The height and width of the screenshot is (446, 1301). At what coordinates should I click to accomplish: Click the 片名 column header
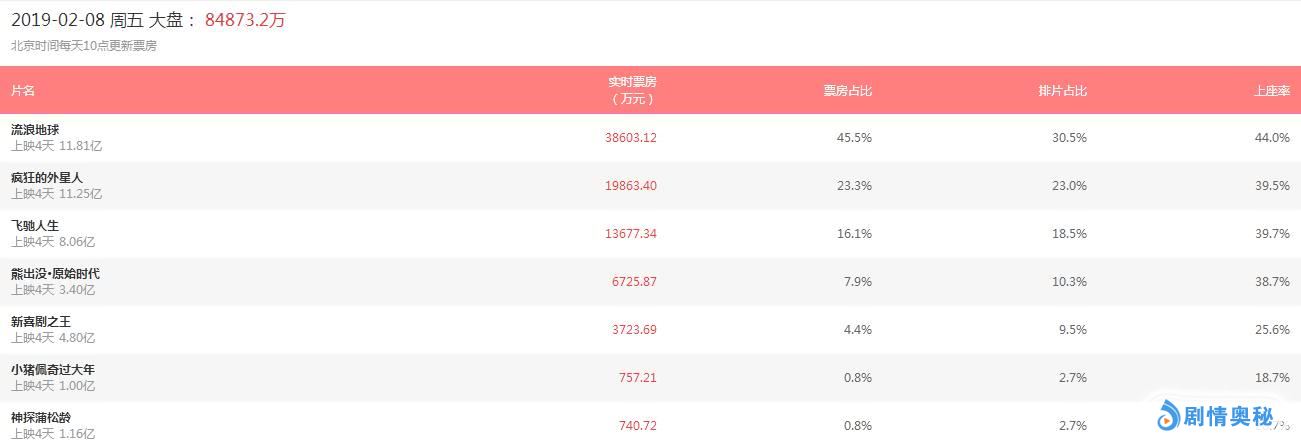click(23, 91)
